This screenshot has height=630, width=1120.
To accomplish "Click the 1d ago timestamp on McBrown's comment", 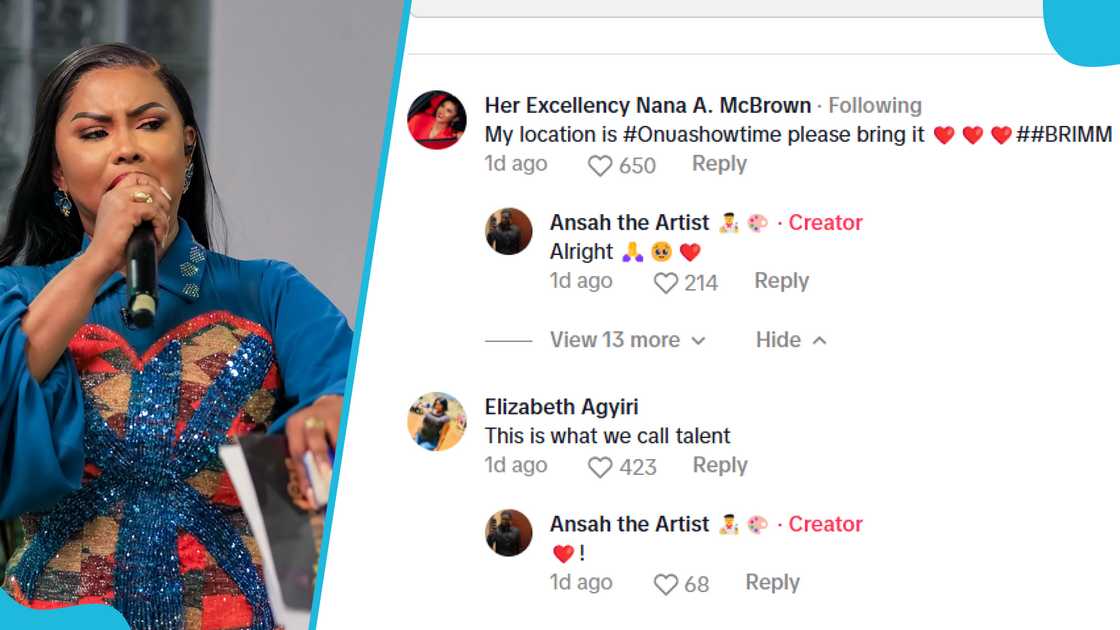I will [515, 164].
